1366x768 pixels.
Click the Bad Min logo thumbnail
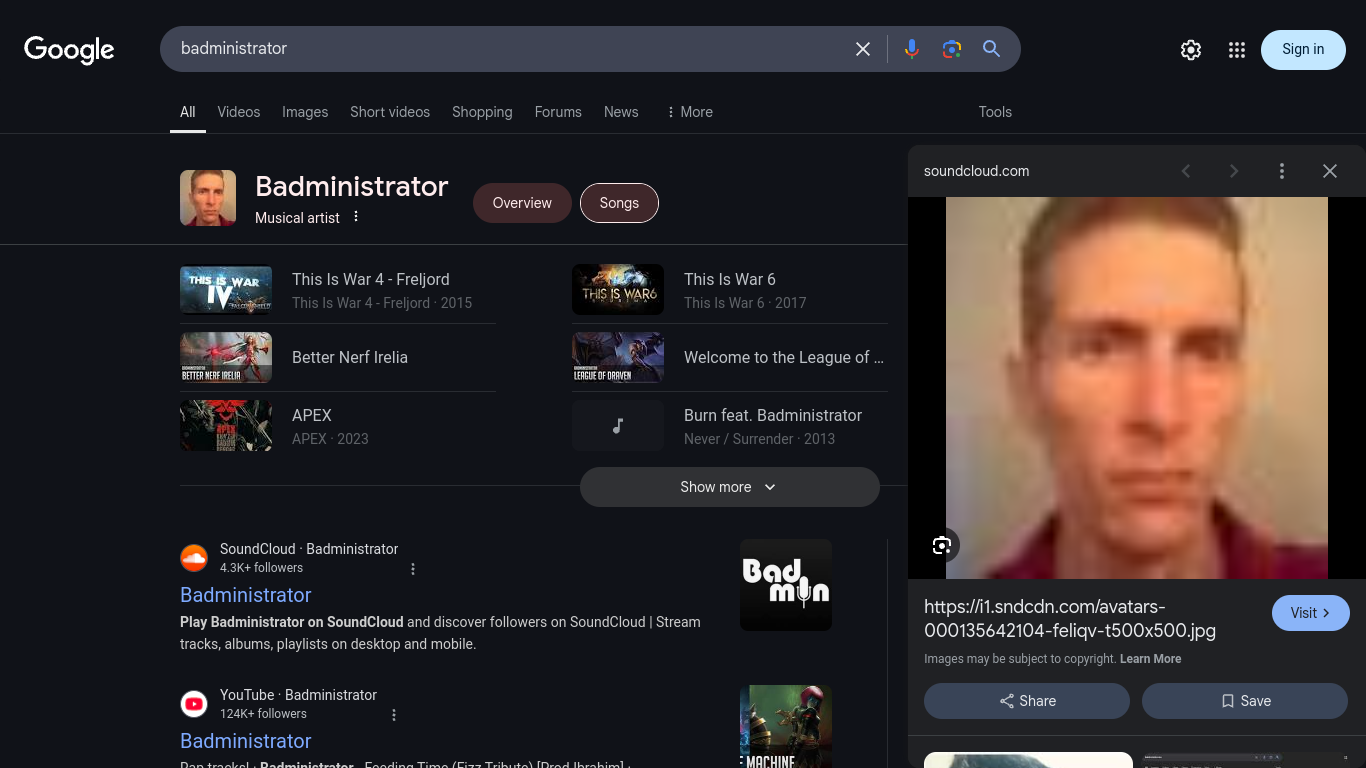(x=786, y=585)
